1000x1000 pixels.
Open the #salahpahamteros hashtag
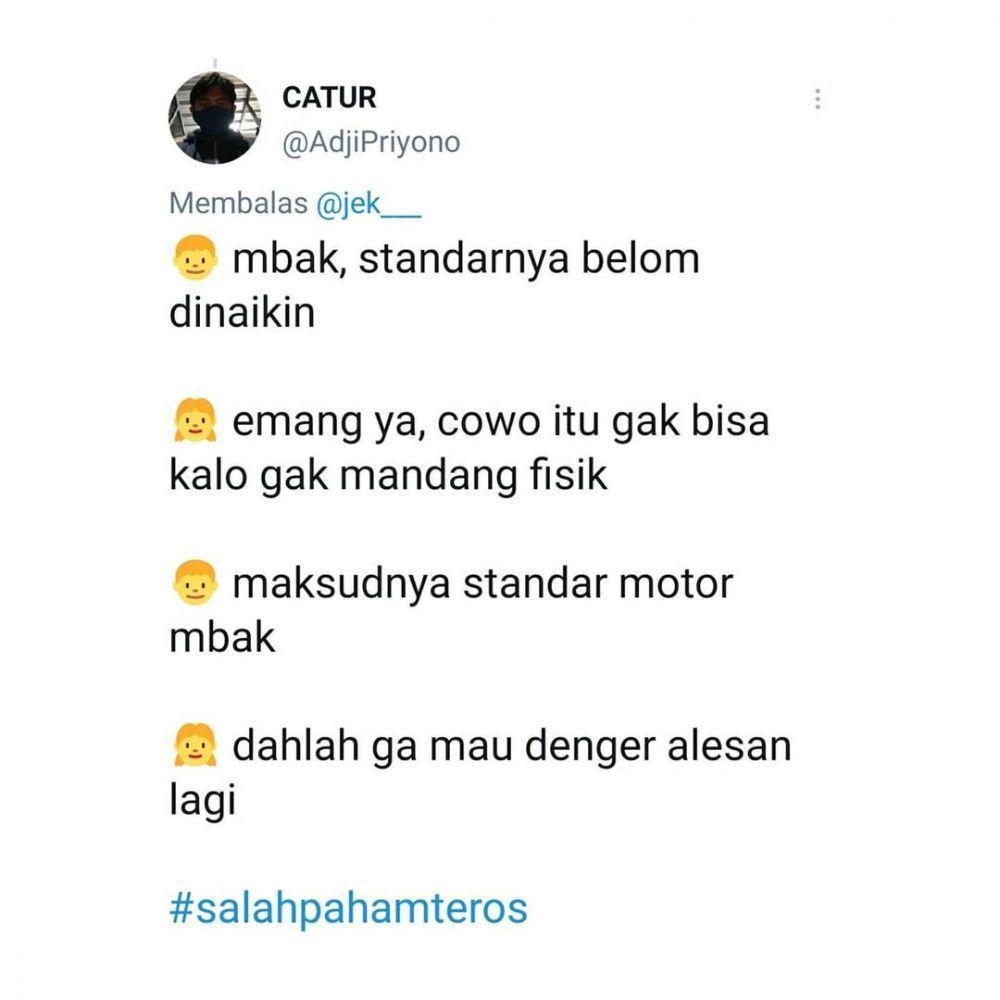(349, 909)
